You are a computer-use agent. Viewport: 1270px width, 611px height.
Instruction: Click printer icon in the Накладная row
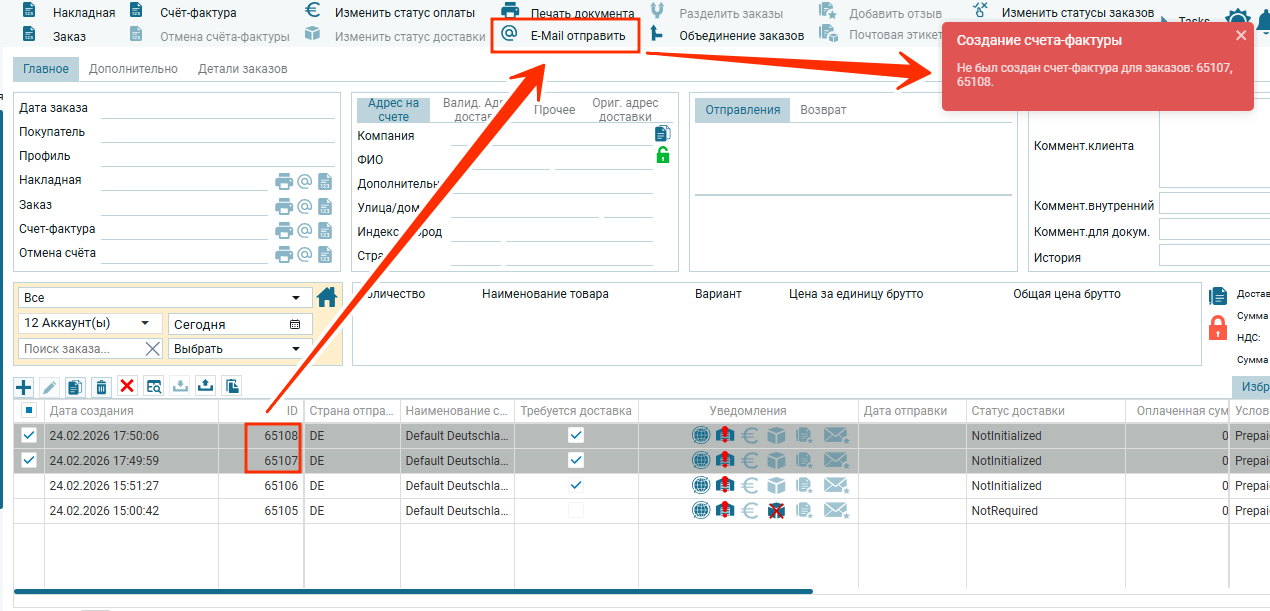pos(284,181)
